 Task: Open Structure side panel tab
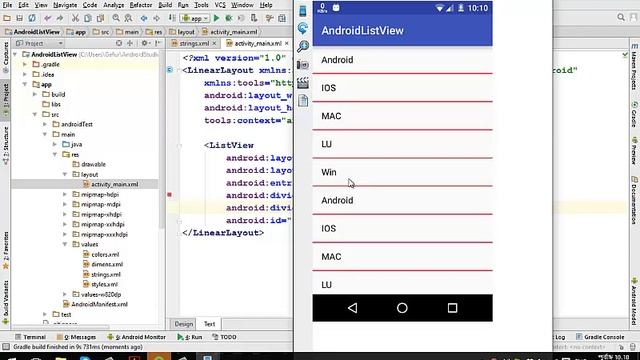pos(6,145)
